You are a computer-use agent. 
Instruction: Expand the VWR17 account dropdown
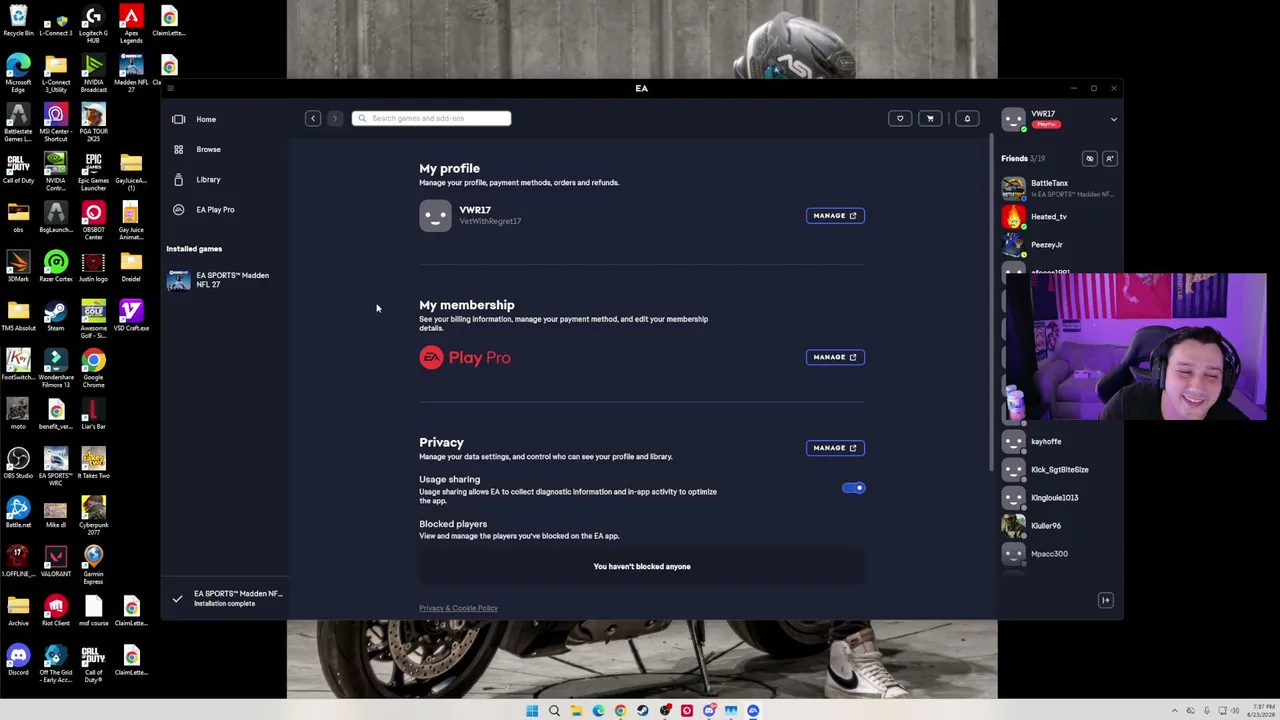[1114, 119]
